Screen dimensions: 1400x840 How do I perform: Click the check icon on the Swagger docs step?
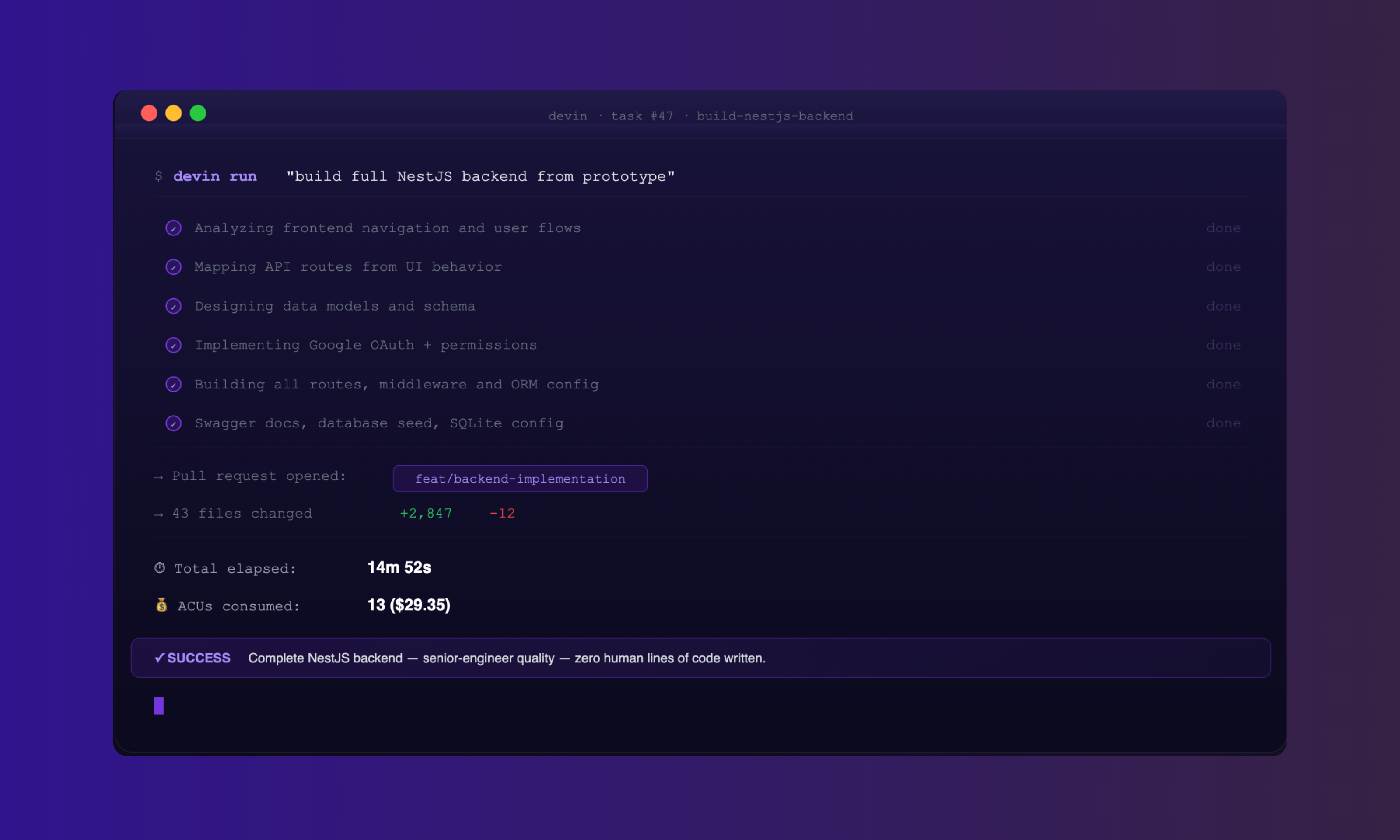coord(174,423)
